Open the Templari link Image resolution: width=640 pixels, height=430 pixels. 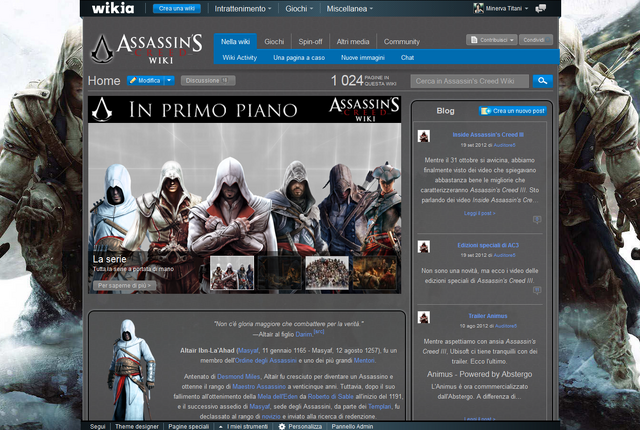tap(379, 406)
